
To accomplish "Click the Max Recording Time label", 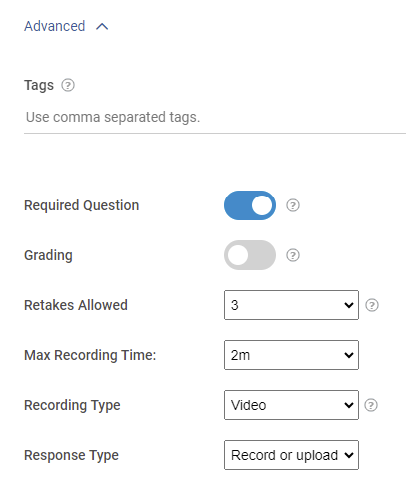I will click(90, 355).
